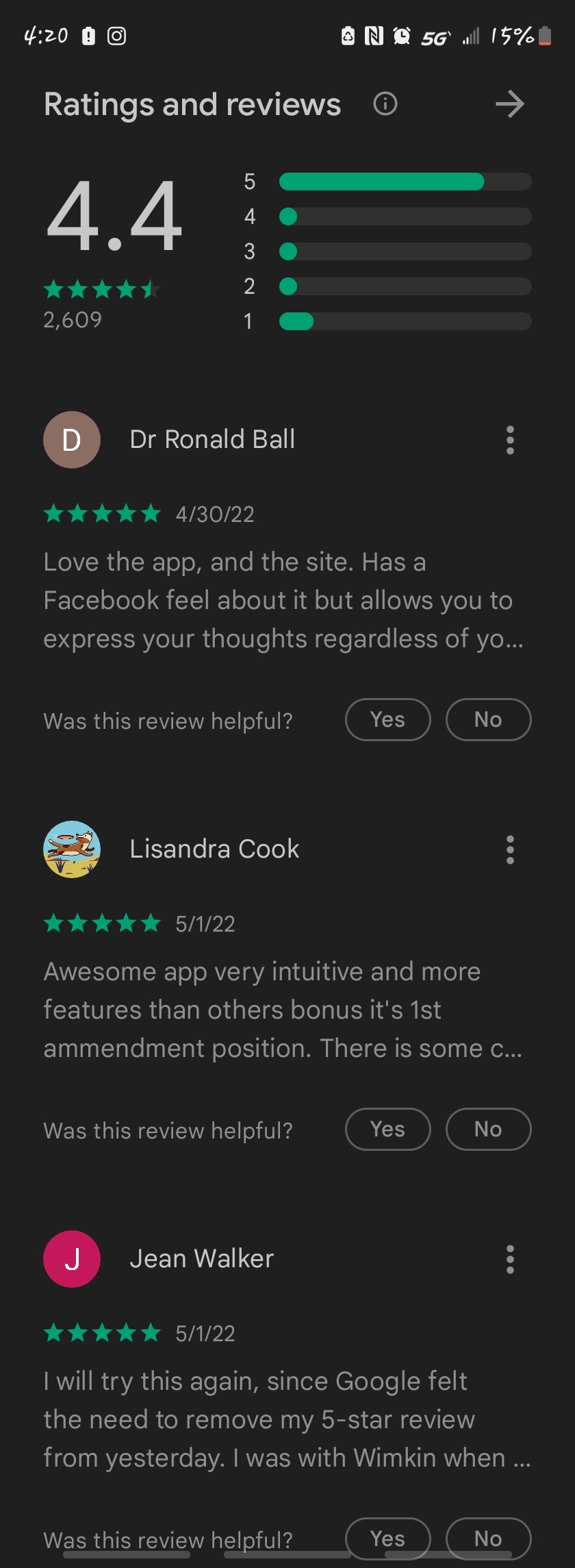This screenshot has width=575, height=1568.
Task: Select No for Lisandra Cook's review
Action: pos(489,1129)
